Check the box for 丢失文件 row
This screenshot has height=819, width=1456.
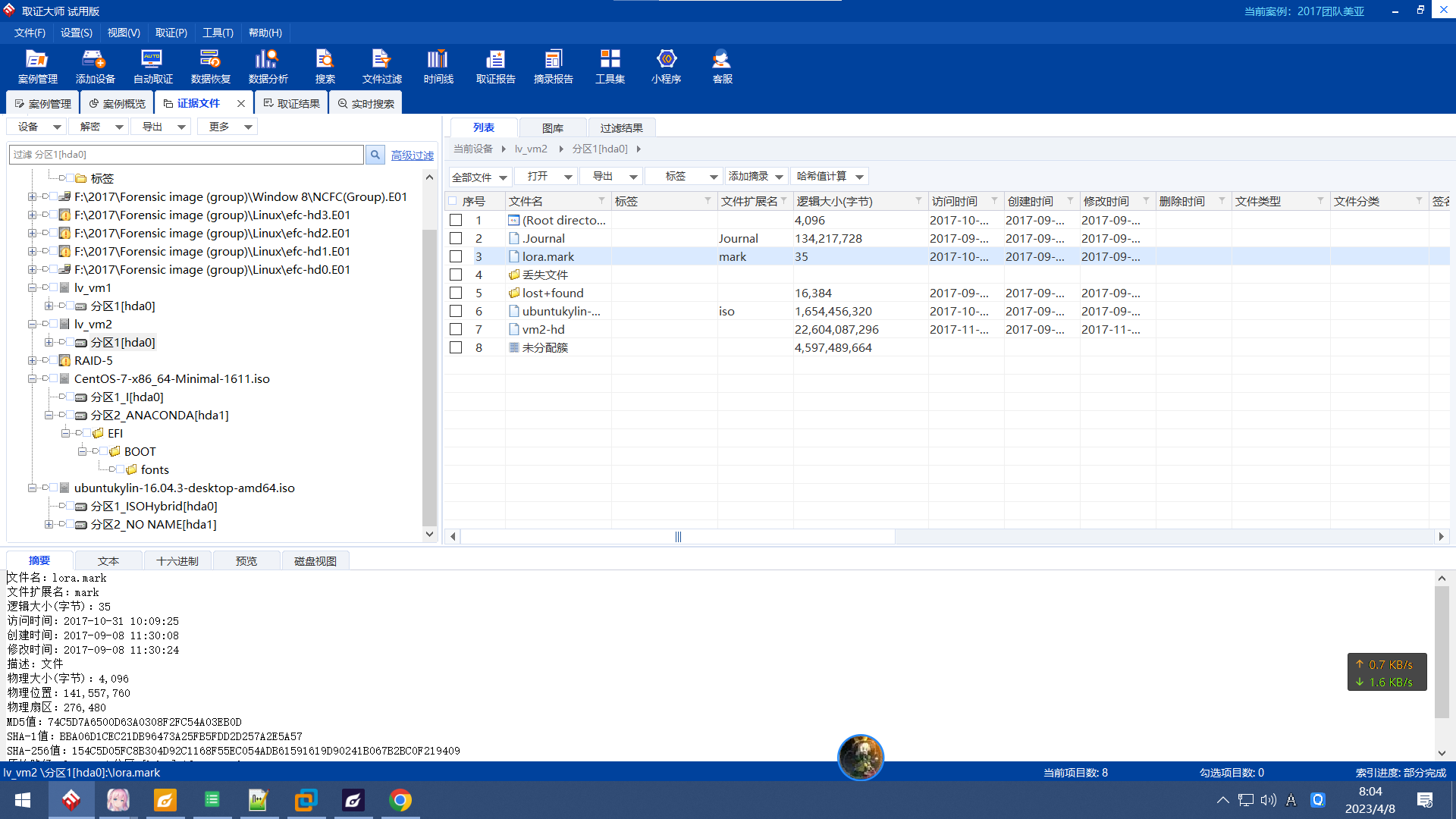(456, 275)
